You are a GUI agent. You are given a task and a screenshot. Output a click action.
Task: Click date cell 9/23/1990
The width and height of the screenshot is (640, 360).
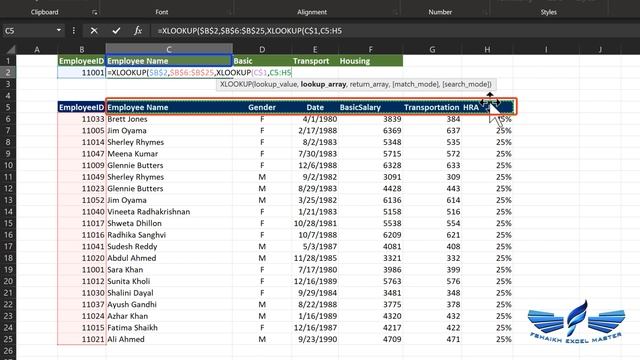tap(315, 339)
